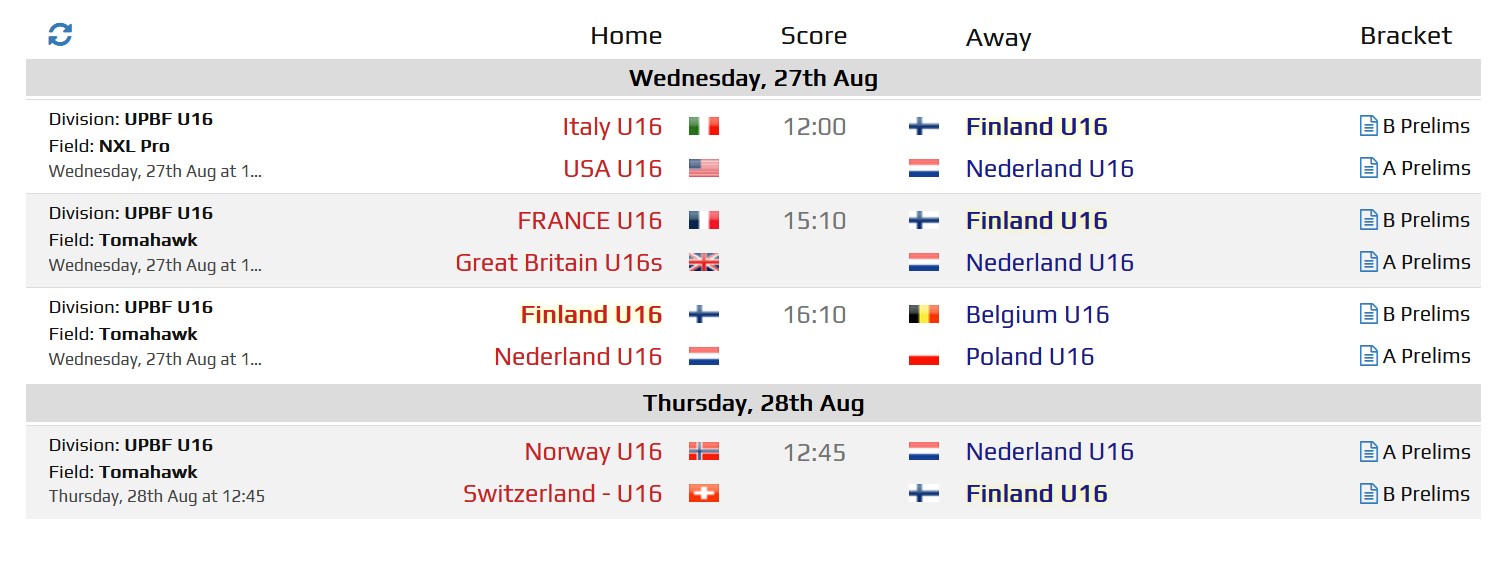This screenshot has height=565, width=1512.
Task: Open FRANCE U16 team link
Action: coord(590,220)
